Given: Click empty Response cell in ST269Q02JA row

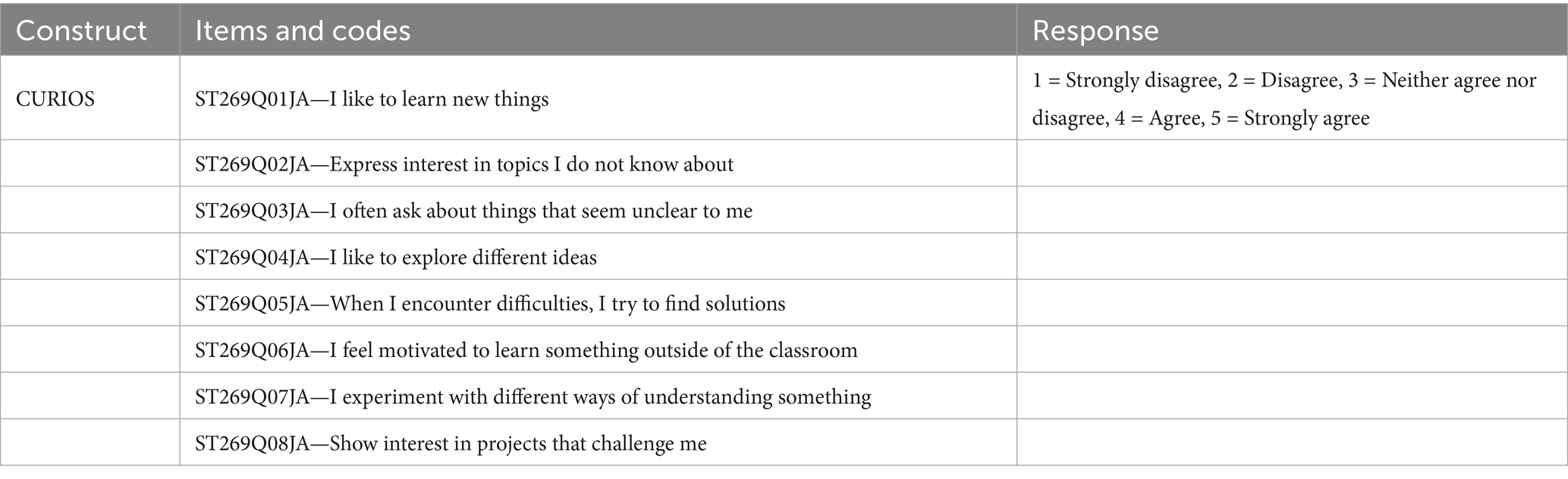Looking at the screenshot, I should 1291,164.
